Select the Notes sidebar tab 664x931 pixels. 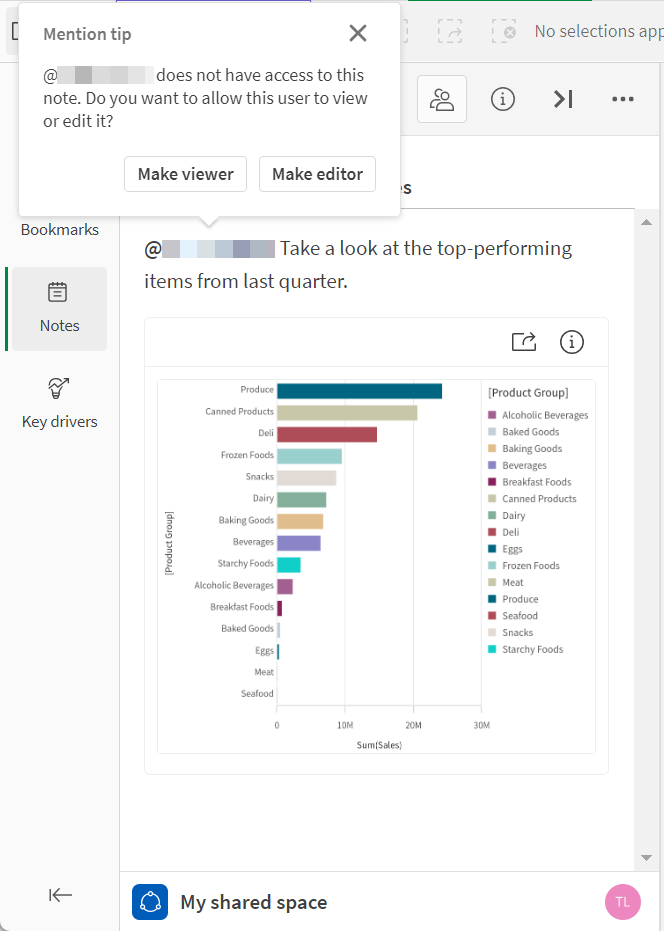click(59, 309)
